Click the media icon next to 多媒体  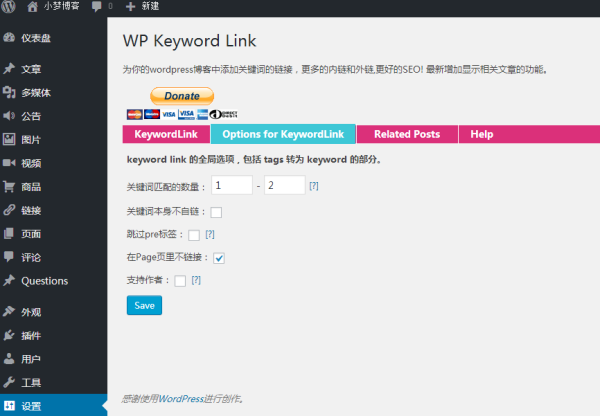(x=9, y=93)
